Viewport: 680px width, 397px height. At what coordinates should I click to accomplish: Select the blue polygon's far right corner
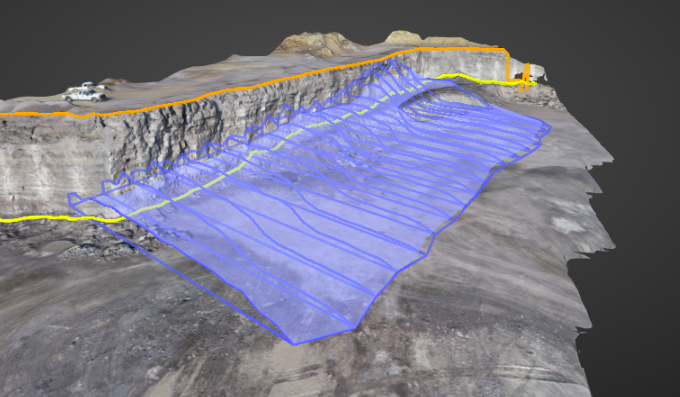click(x=549, y=127)
